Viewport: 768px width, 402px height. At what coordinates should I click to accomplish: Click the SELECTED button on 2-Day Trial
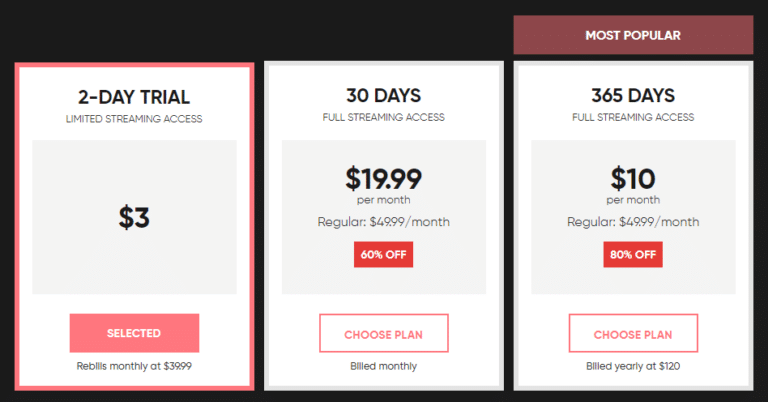coord(134,333)
